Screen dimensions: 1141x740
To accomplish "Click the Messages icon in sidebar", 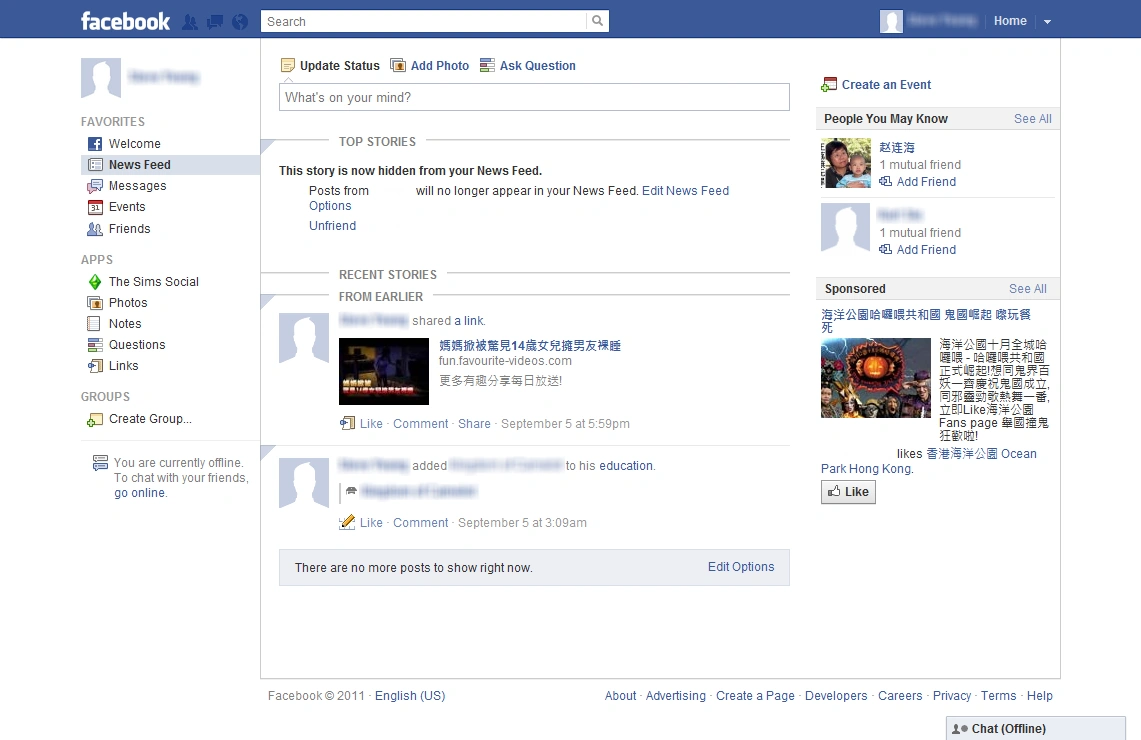I will tap(95, 186).
